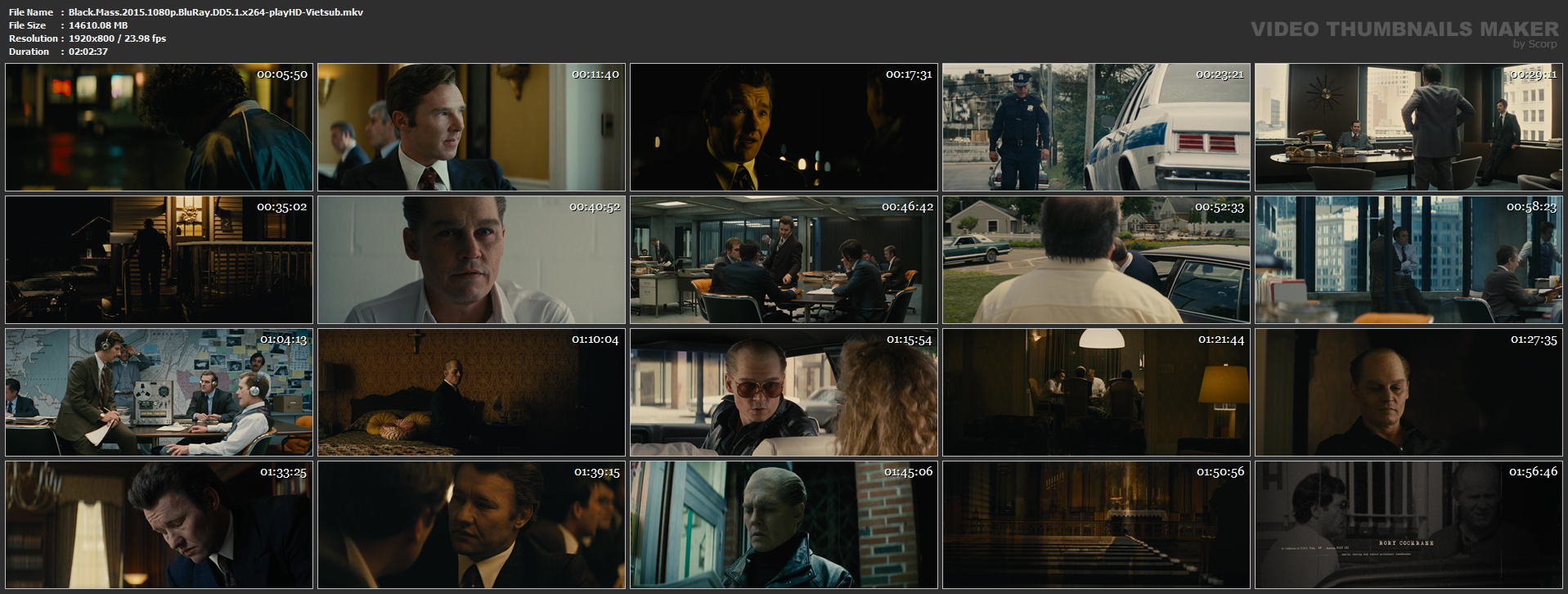Click the parking lot frame at 00:52:33
This screenshot has width=1568, height=594.
pyautogui.click(x=1096, y=259)
